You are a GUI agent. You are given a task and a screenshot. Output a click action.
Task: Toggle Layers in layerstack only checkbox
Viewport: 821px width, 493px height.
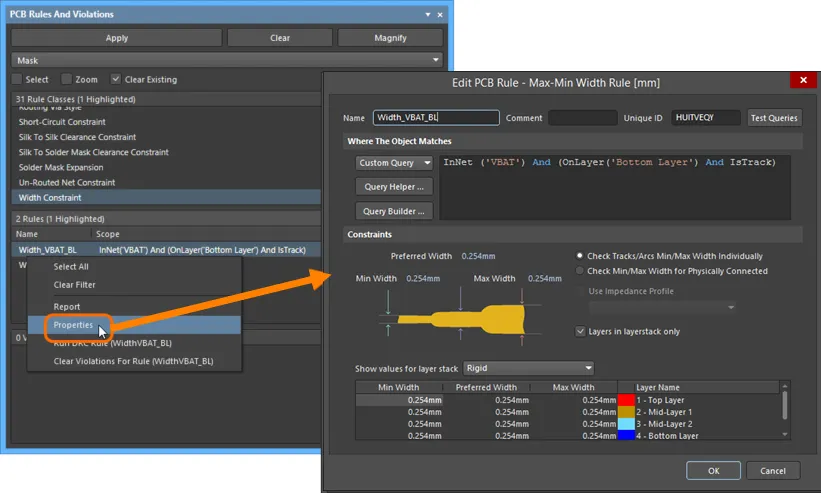coord(580,331)
